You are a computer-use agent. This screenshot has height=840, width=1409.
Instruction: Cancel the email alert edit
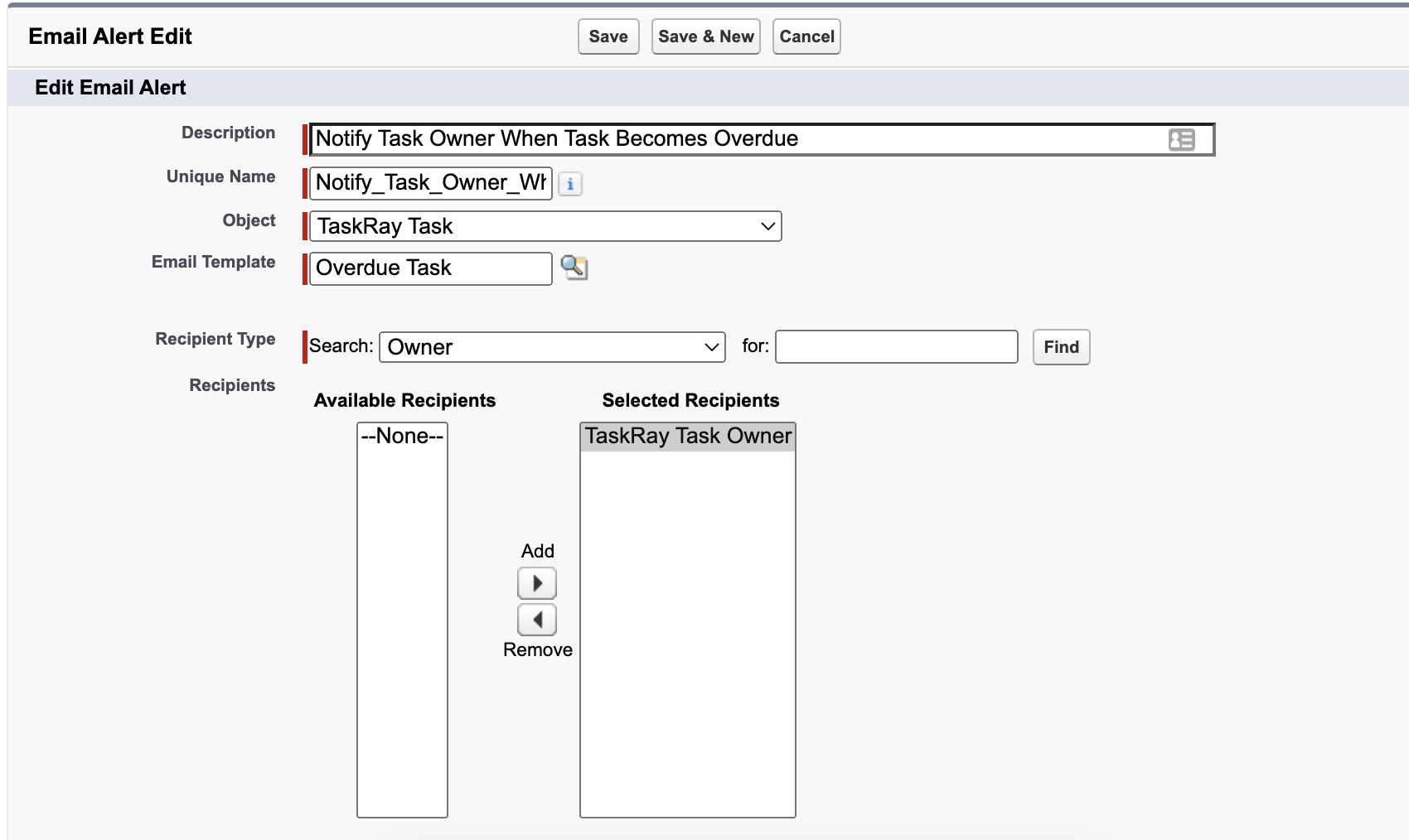[x=806, y=36]
